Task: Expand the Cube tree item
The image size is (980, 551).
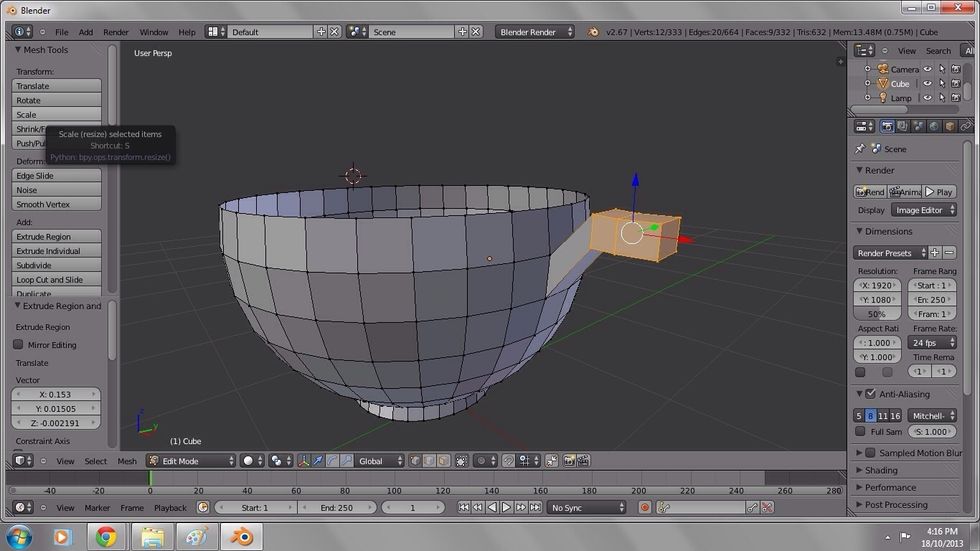Action: (868, 84)
